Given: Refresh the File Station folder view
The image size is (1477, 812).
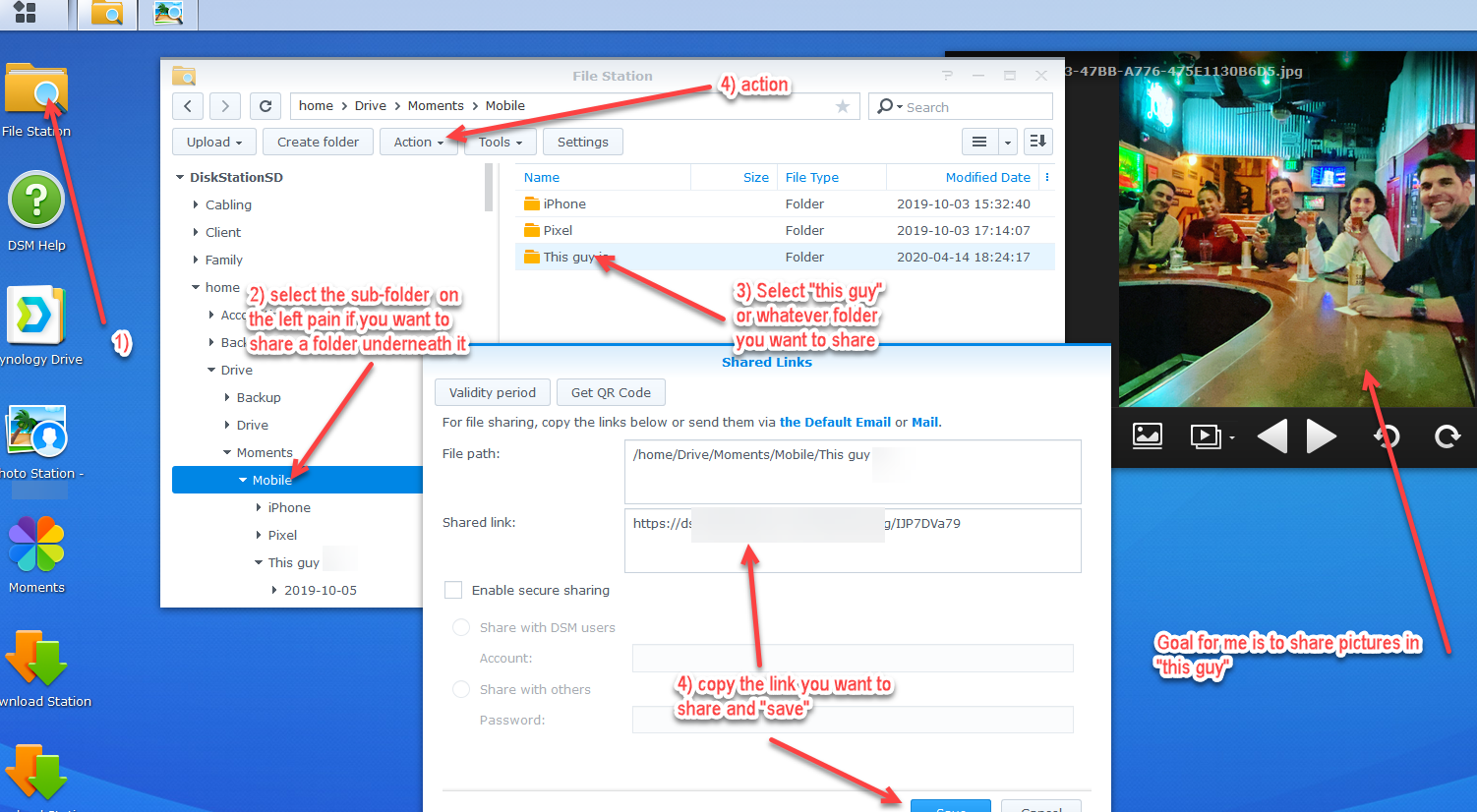Looking at the screenshot, I should point(265,105).
